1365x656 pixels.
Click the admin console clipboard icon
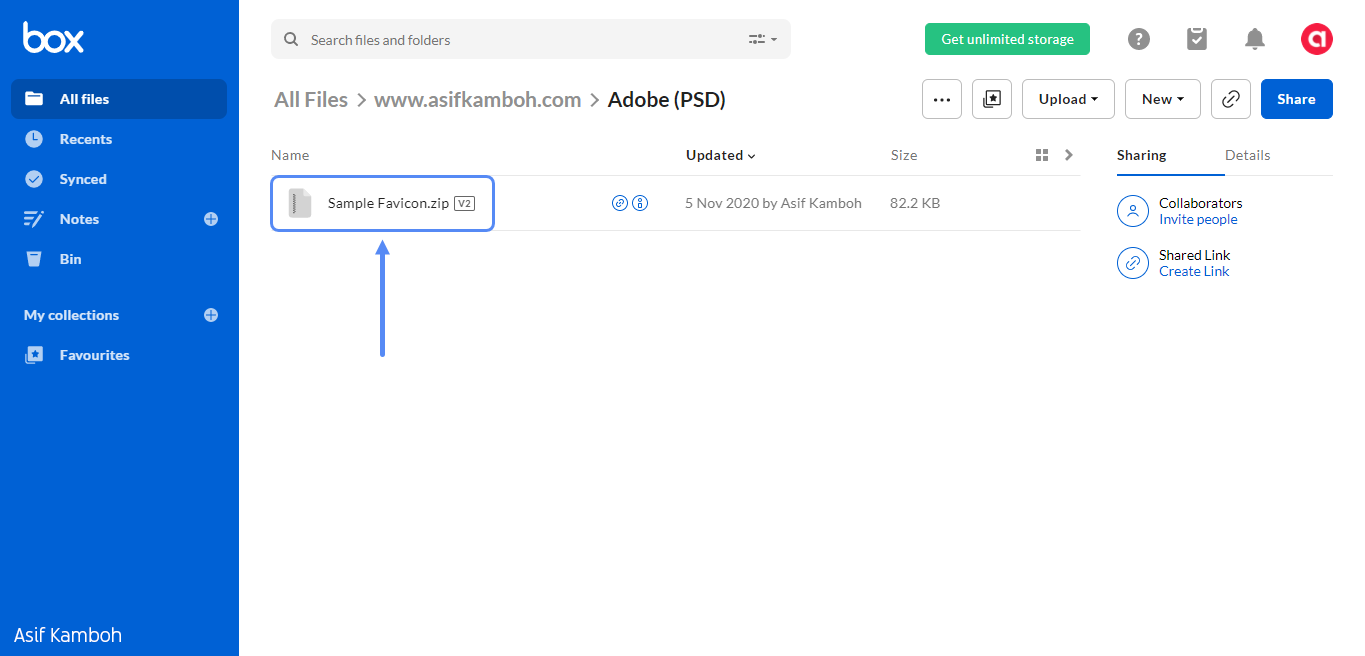[1197, 39]
